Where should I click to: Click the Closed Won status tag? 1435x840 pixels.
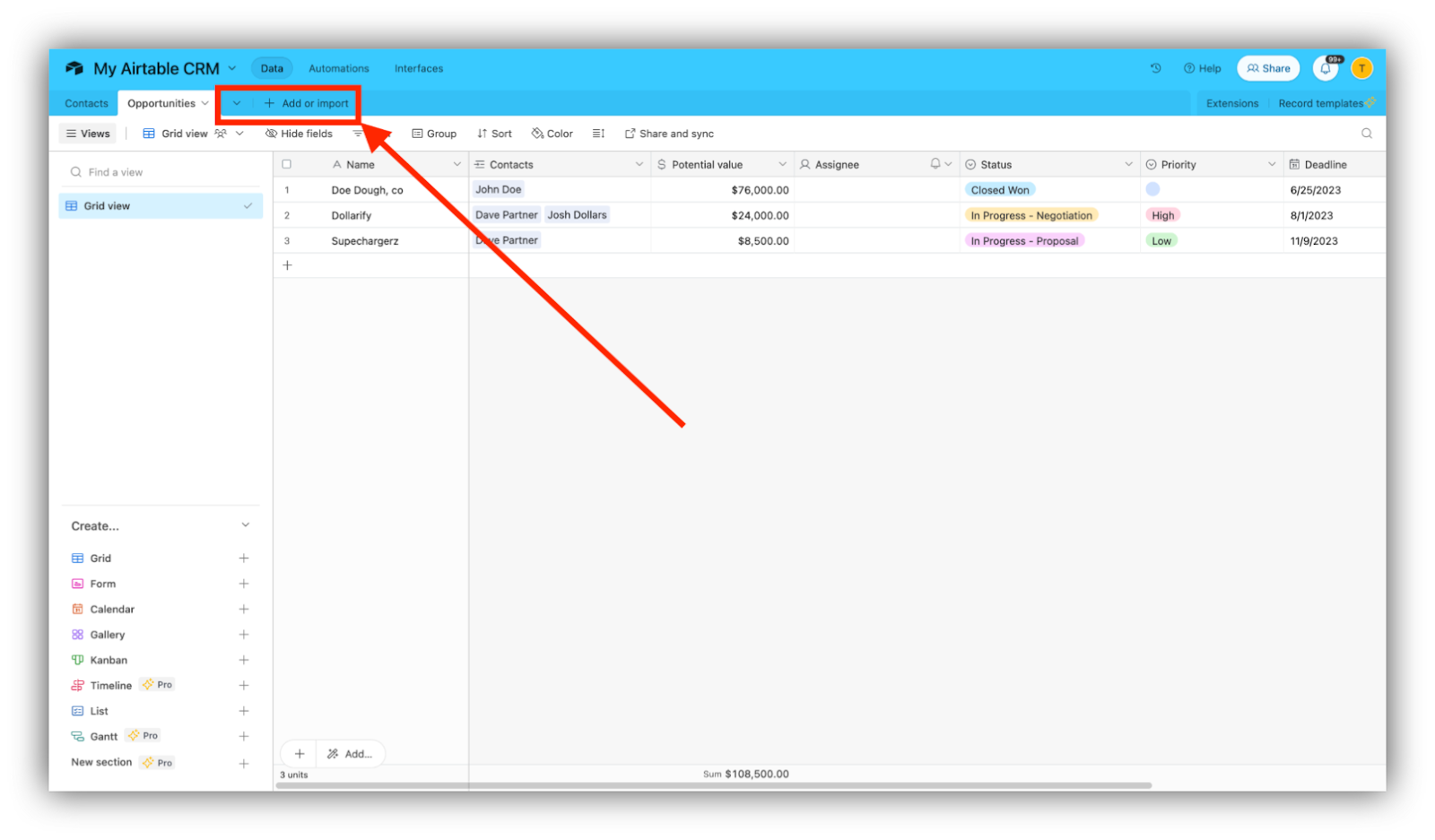click(x=1000, y=190)
